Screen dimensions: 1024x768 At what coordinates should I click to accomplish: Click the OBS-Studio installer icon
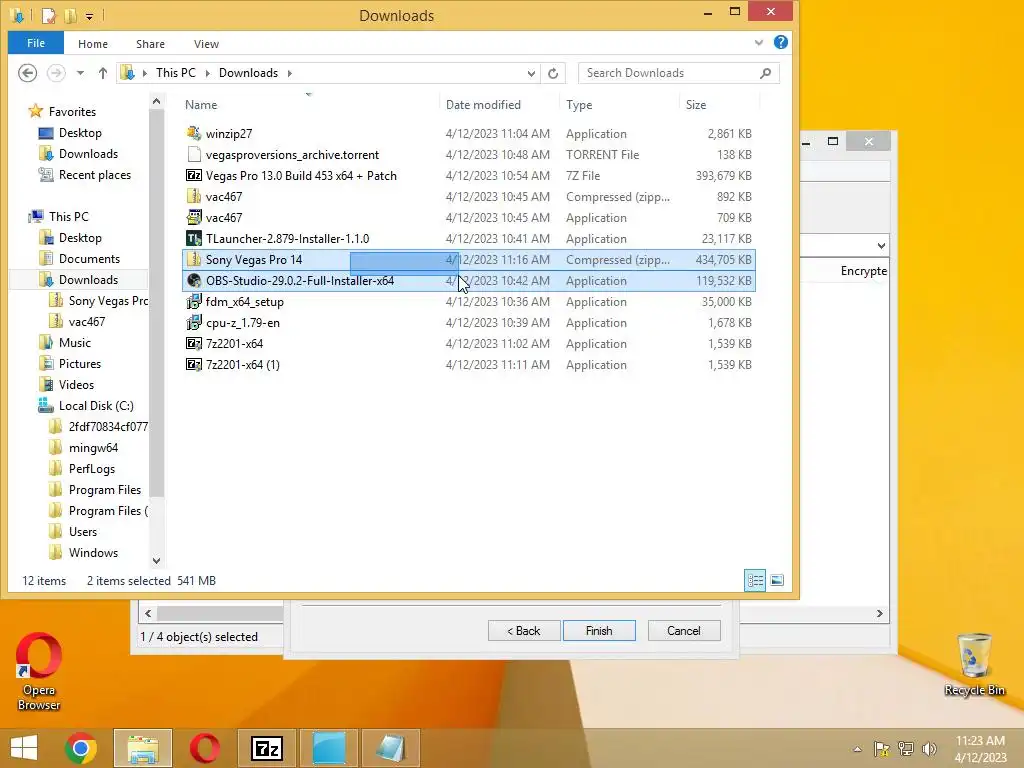point(194,281)
